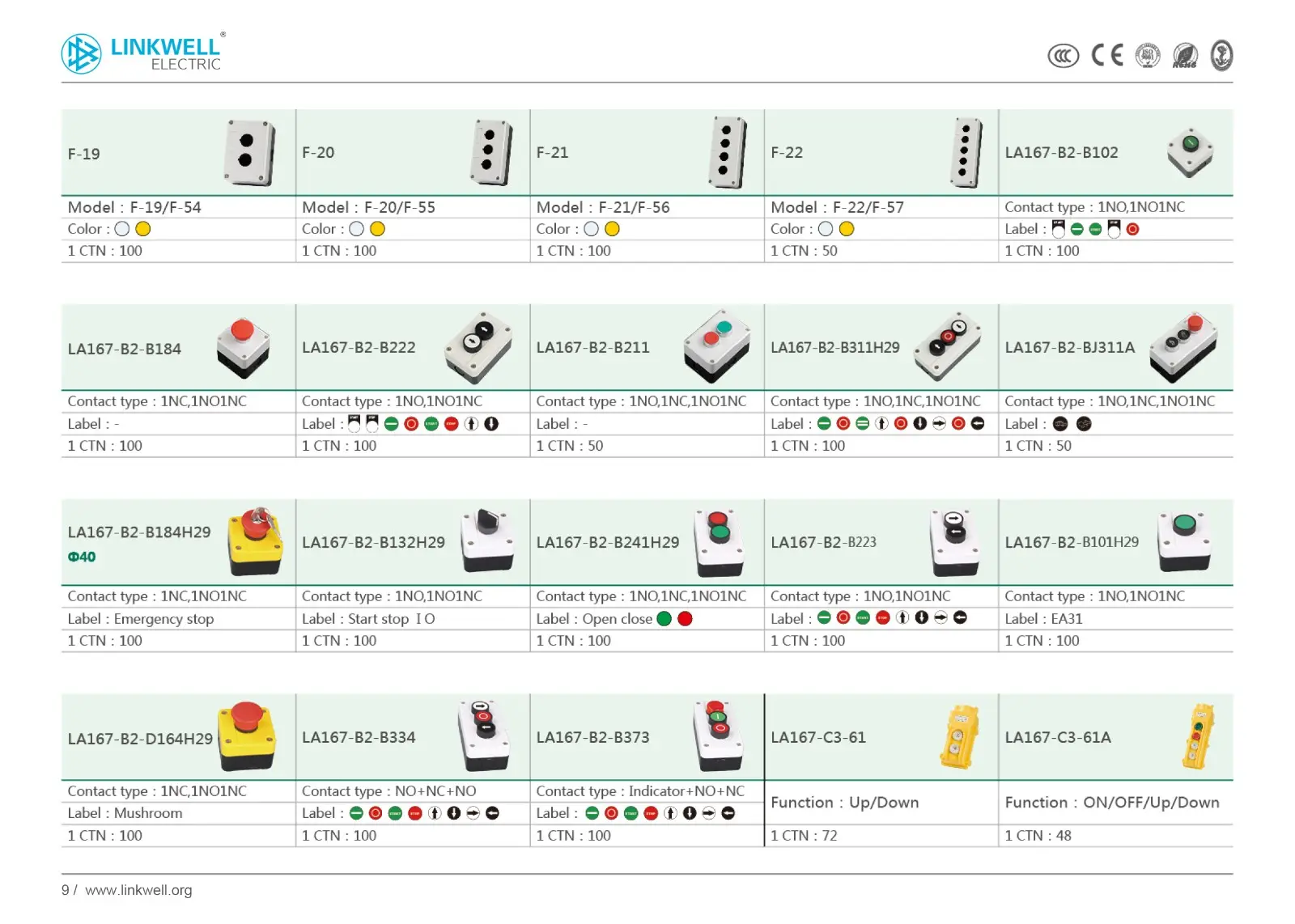
Task: Click the CCC certification icon
Action: 1063,56
